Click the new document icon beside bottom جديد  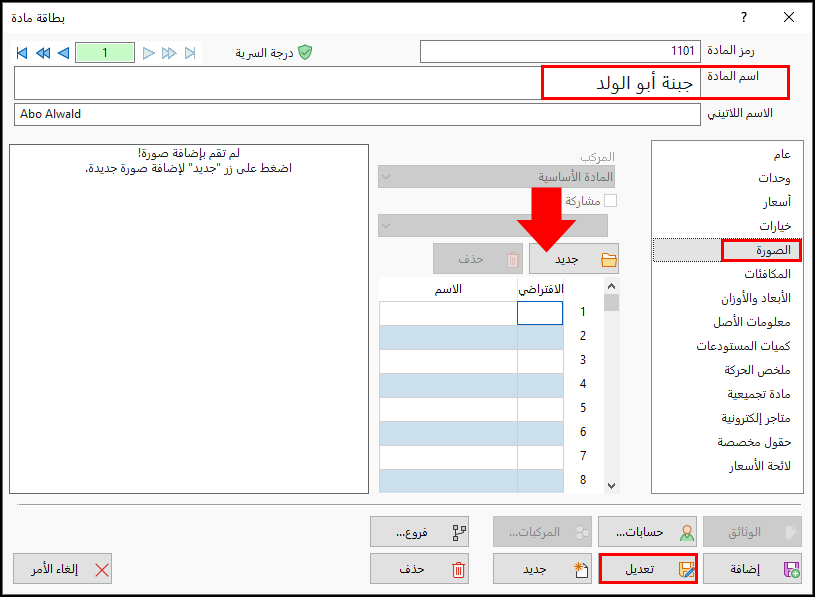581,569
